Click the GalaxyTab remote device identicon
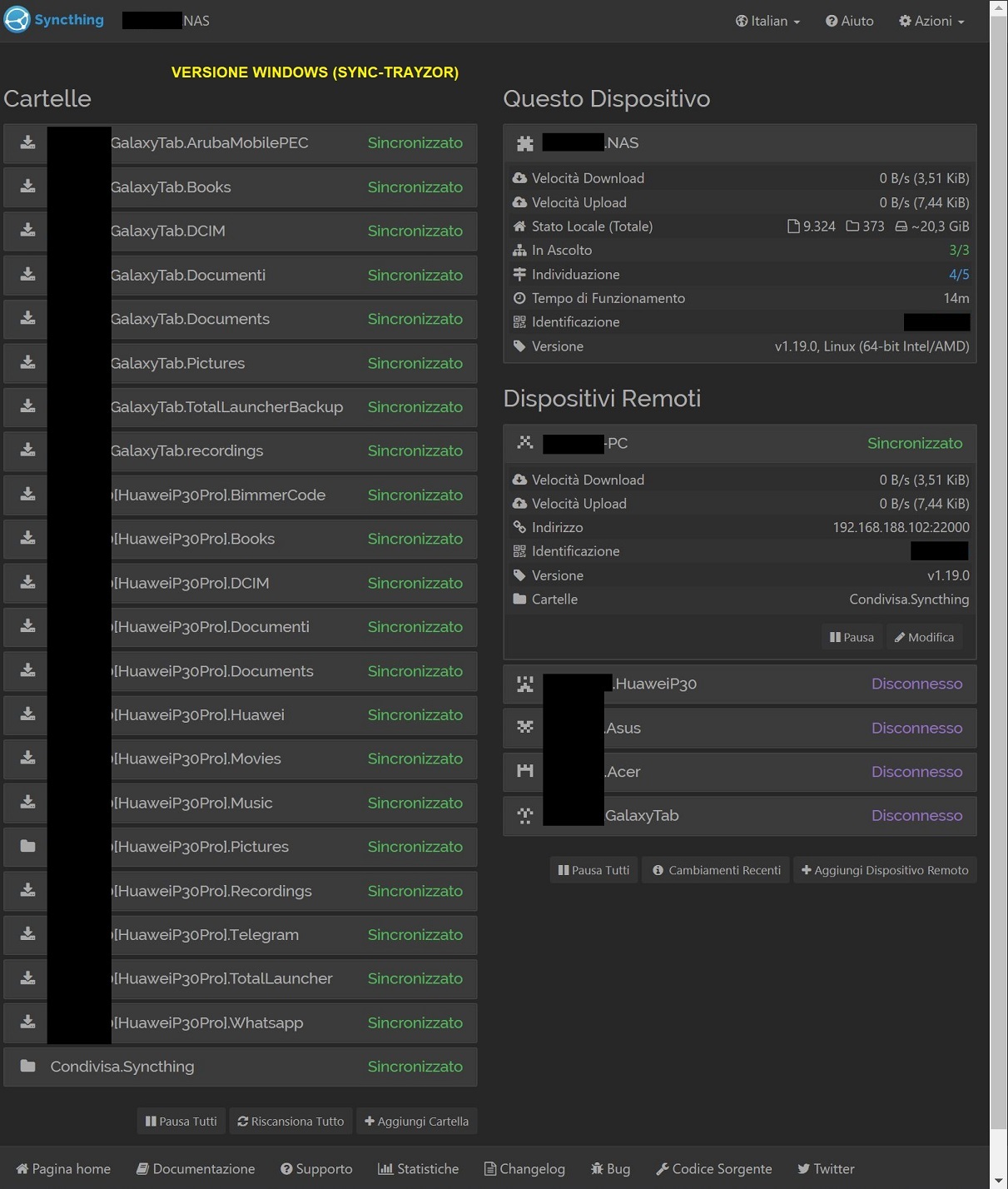This screenshot has height=1189, width=1008. pos(524,816)
